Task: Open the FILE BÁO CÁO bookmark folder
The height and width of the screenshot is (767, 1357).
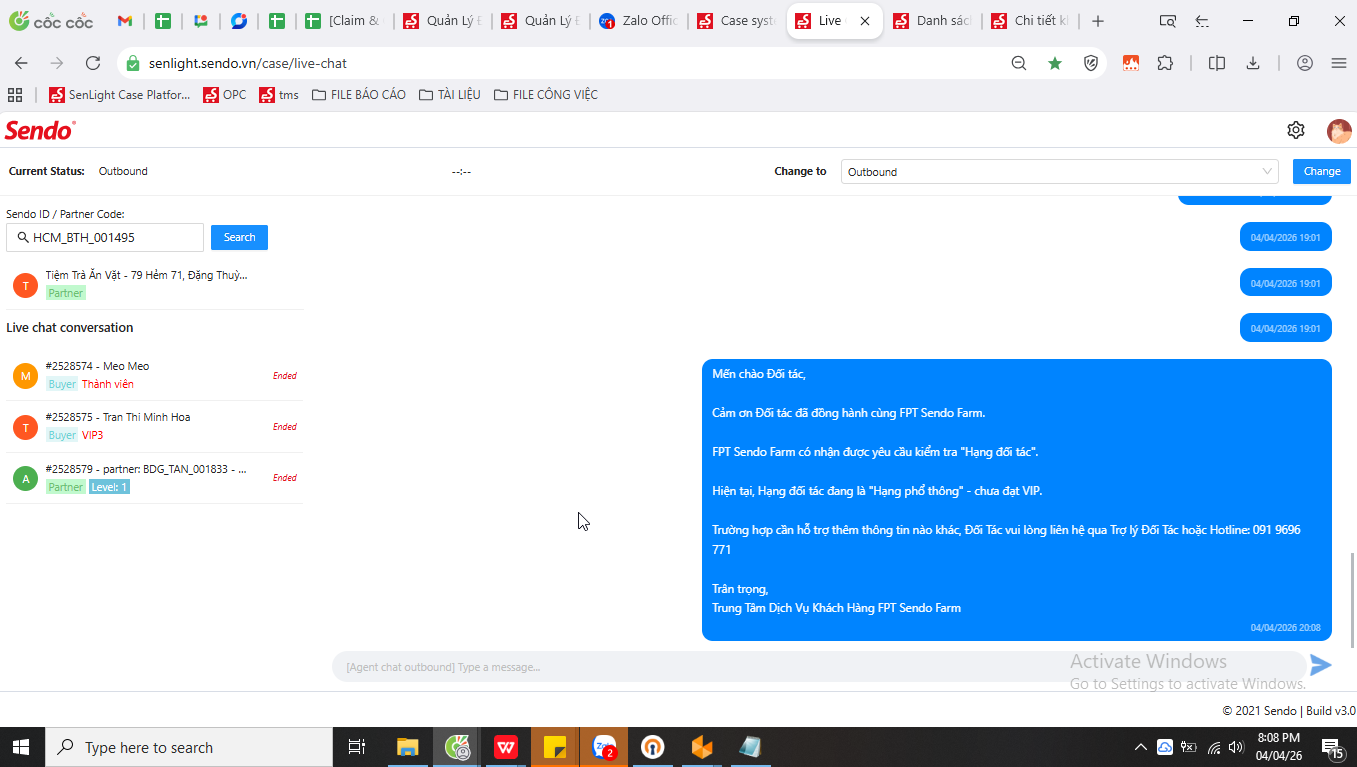Action: pyautogui.click(x=359, y=95)
